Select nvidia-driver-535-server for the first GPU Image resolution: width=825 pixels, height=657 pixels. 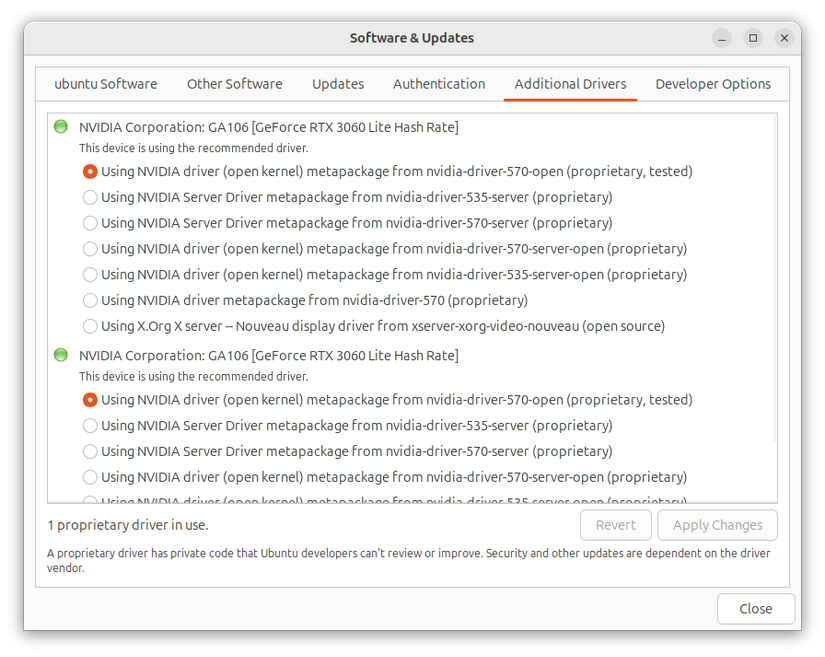[89, 197]
